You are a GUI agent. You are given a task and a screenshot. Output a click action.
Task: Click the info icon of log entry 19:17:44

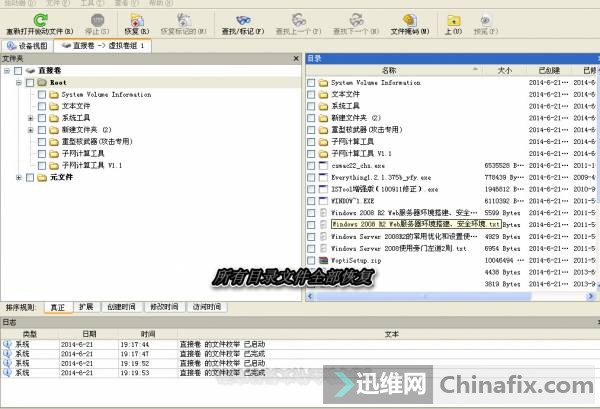point(7,344)
